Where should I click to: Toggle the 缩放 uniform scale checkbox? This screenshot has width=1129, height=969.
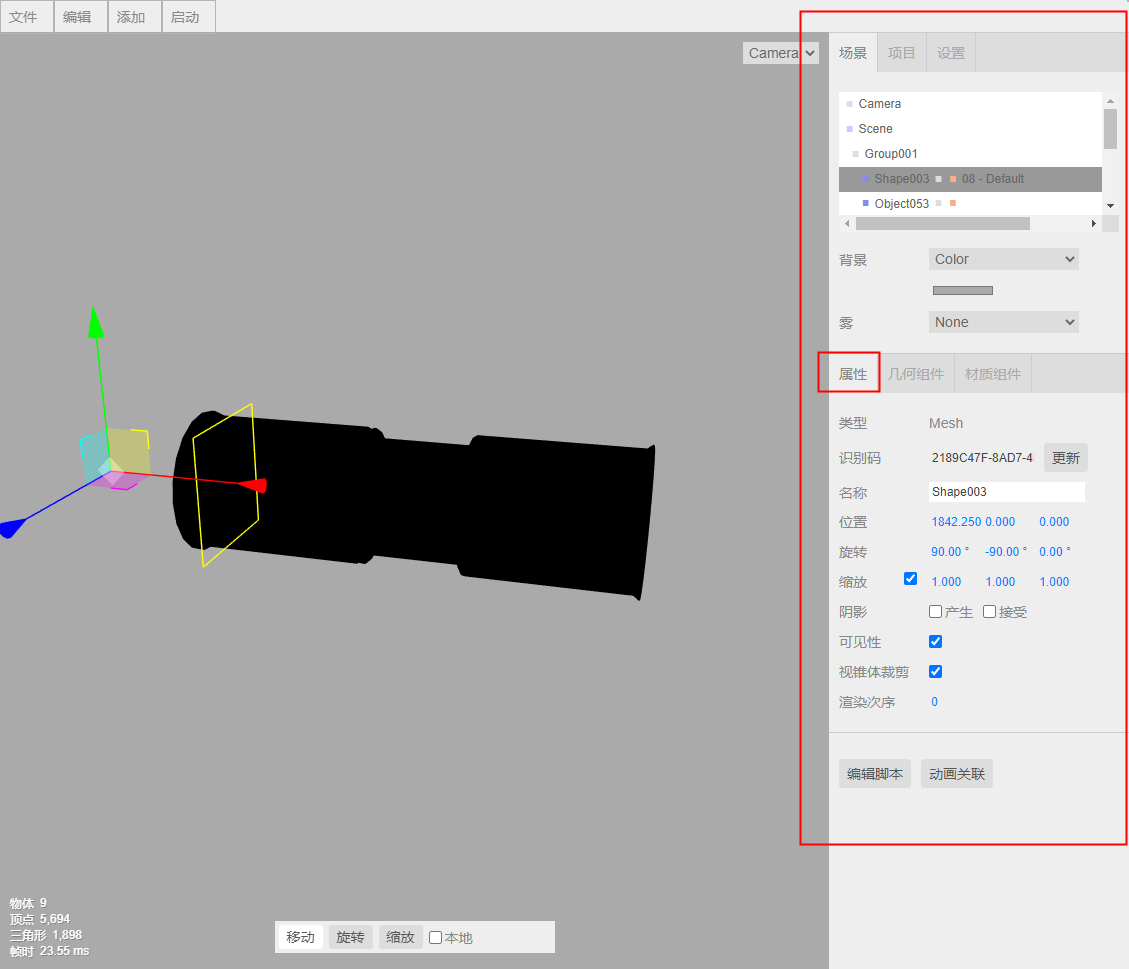pos(910,579)
